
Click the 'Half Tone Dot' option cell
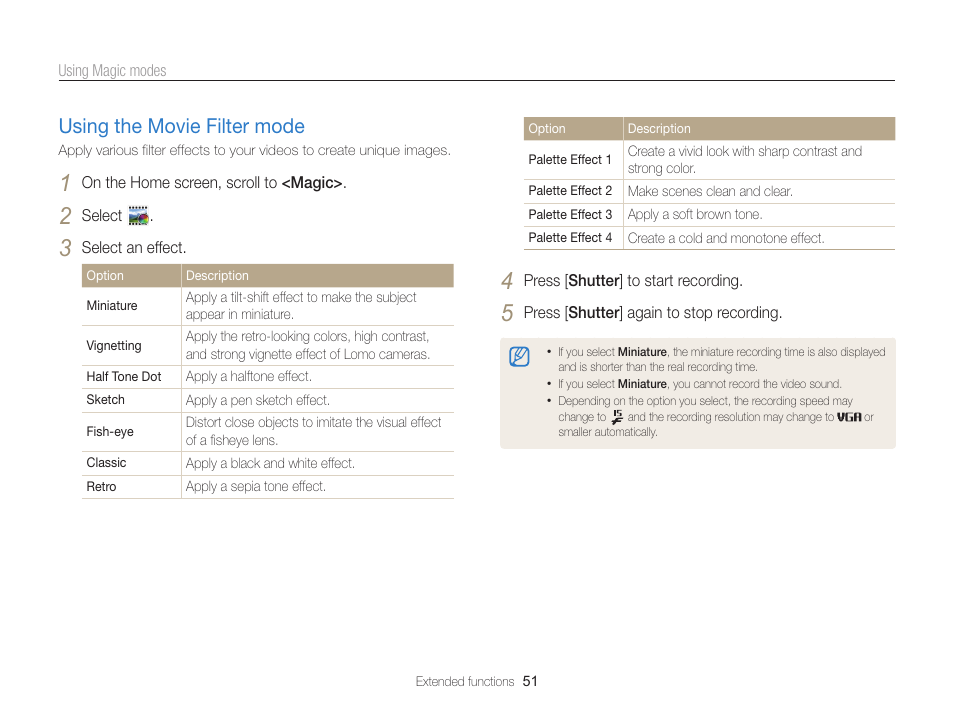[131, 377]
